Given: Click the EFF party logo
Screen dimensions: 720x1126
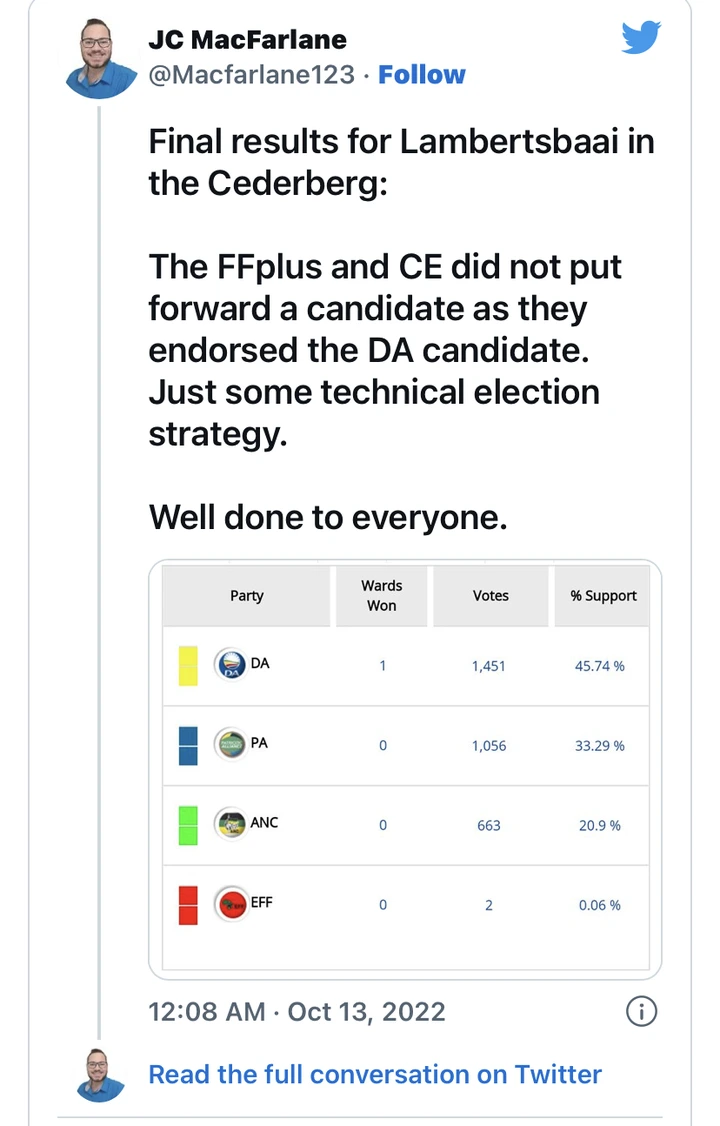Looking at the screenshot, I should pyautogui.click(x=230, y=905).
